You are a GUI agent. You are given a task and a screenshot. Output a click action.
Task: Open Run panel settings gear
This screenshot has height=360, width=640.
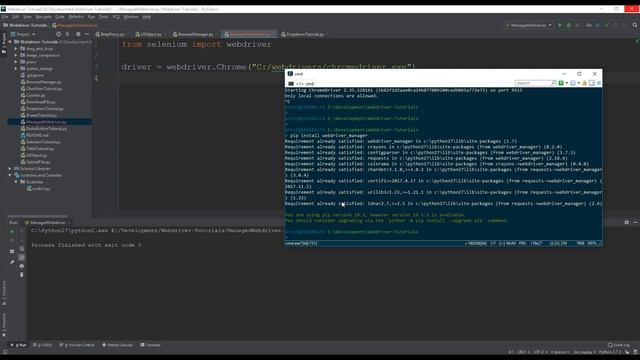coord(627,222)
